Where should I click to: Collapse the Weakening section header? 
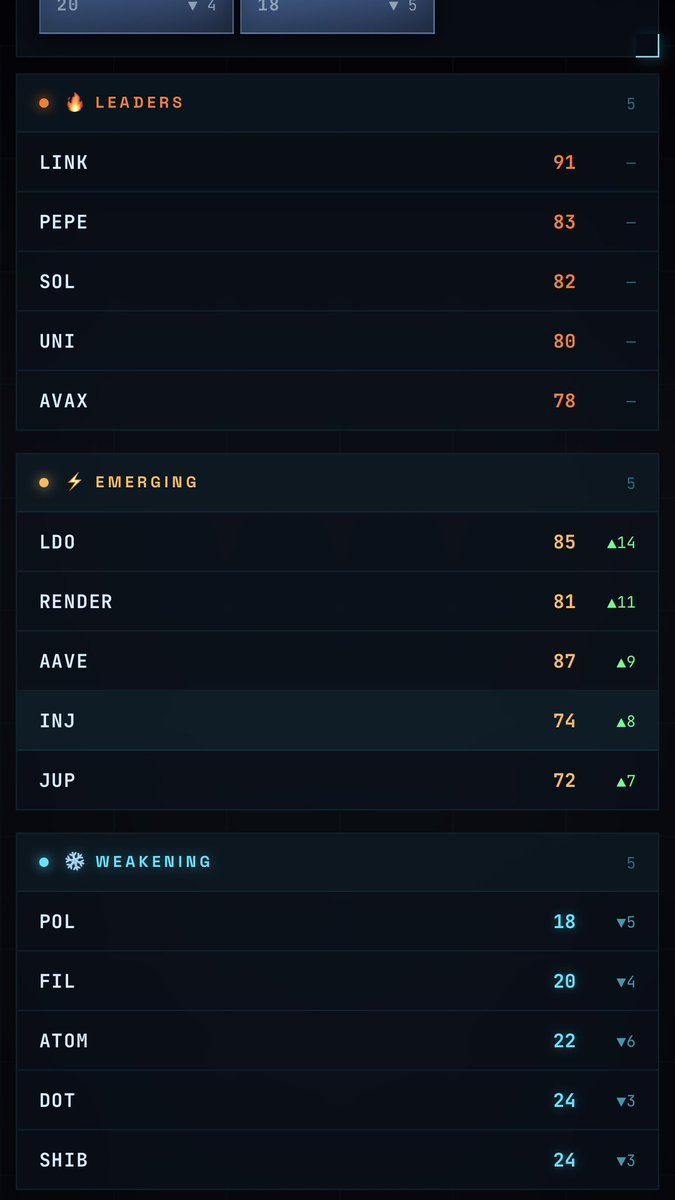pyautogui.click(x=337, y=862)
